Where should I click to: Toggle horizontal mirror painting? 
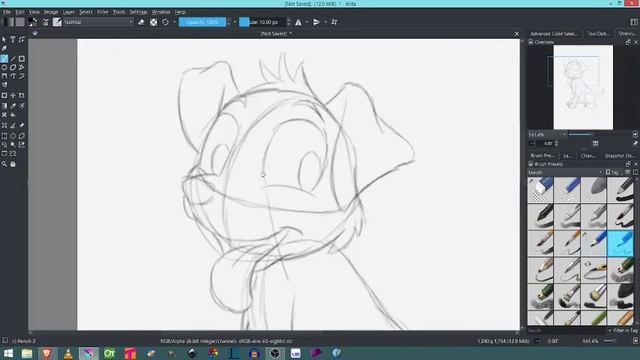[298, 22]
